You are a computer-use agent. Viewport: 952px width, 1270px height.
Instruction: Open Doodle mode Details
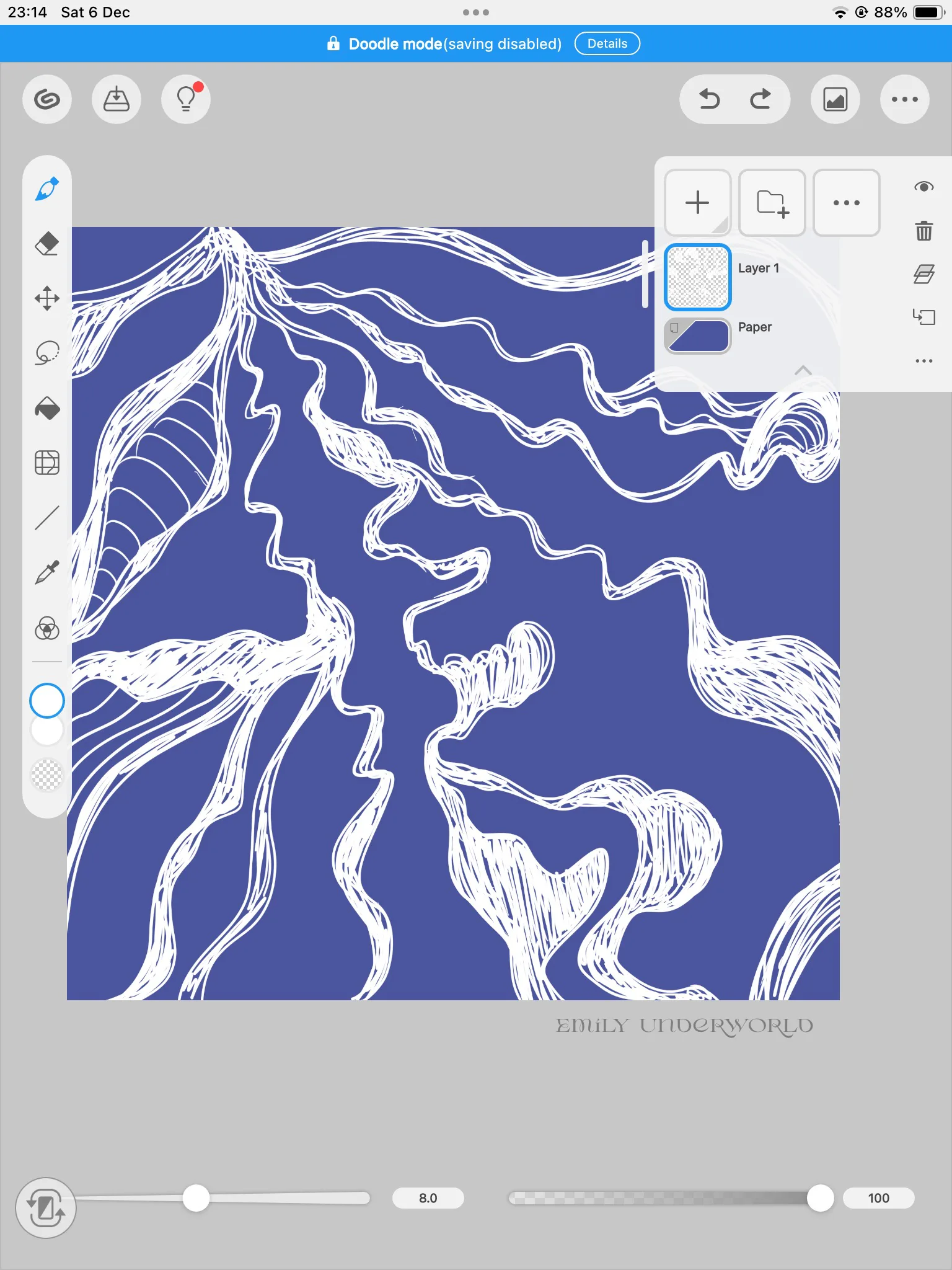[607, 43]
